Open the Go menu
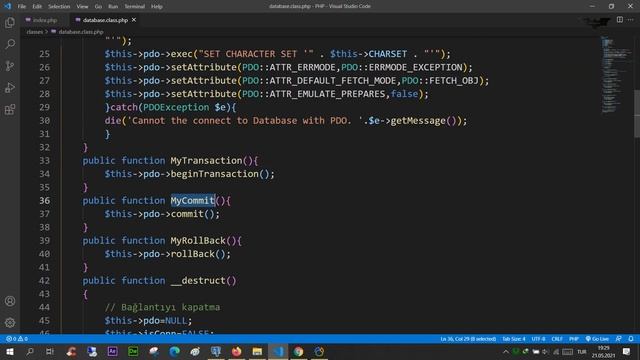 click(98, 7)
